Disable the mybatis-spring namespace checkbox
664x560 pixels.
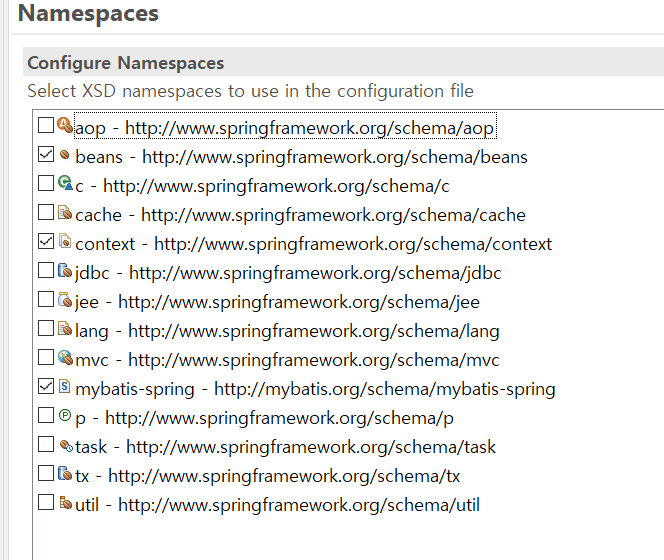46,386
